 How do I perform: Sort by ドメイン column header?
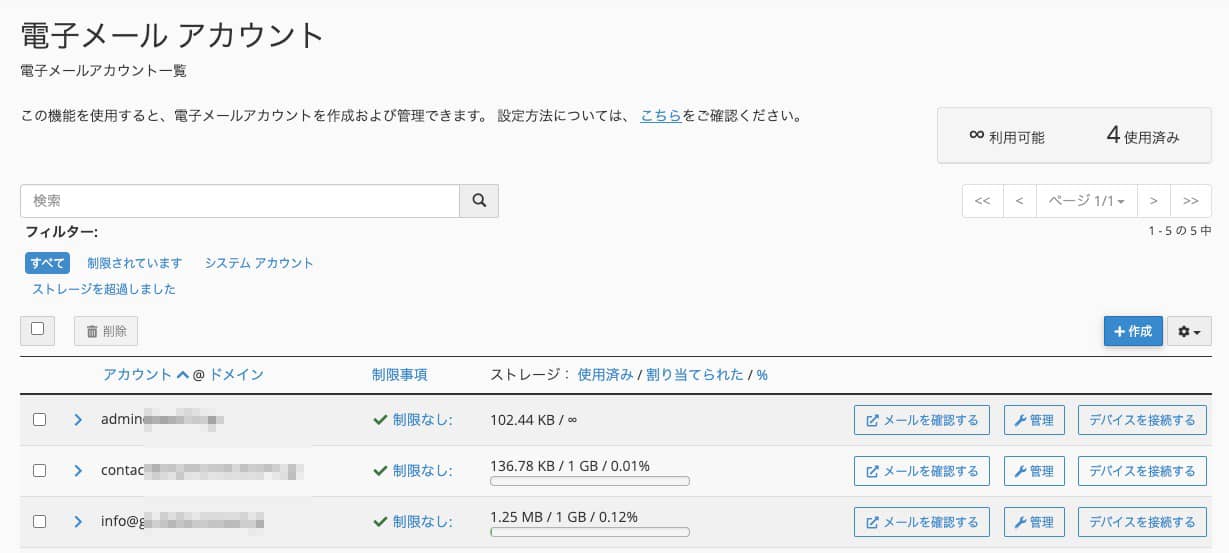pos(236,375)
